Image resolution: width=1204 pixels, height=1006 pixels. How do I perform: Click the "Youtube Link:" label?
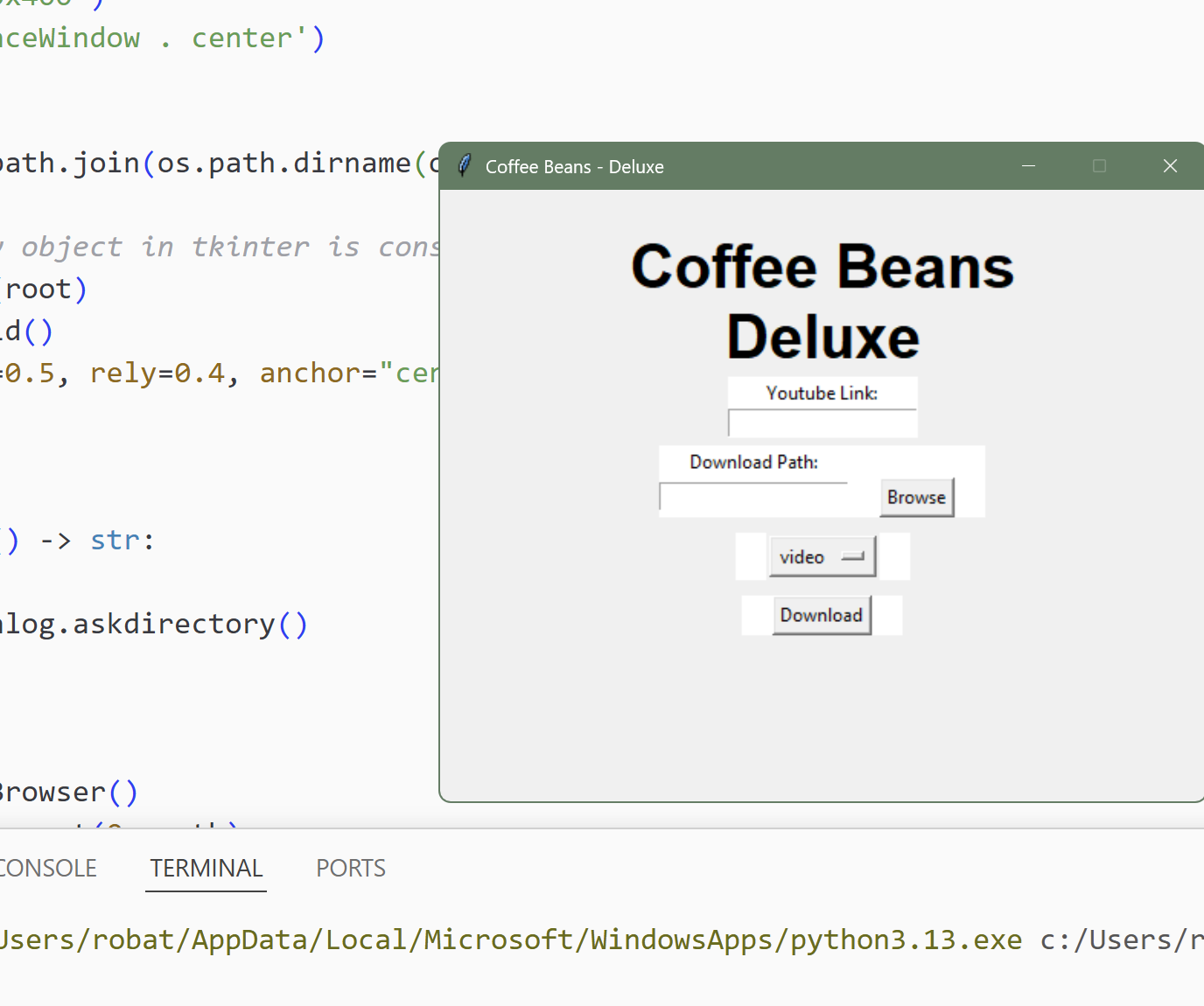pyautogui.click(x=822, y=394)
